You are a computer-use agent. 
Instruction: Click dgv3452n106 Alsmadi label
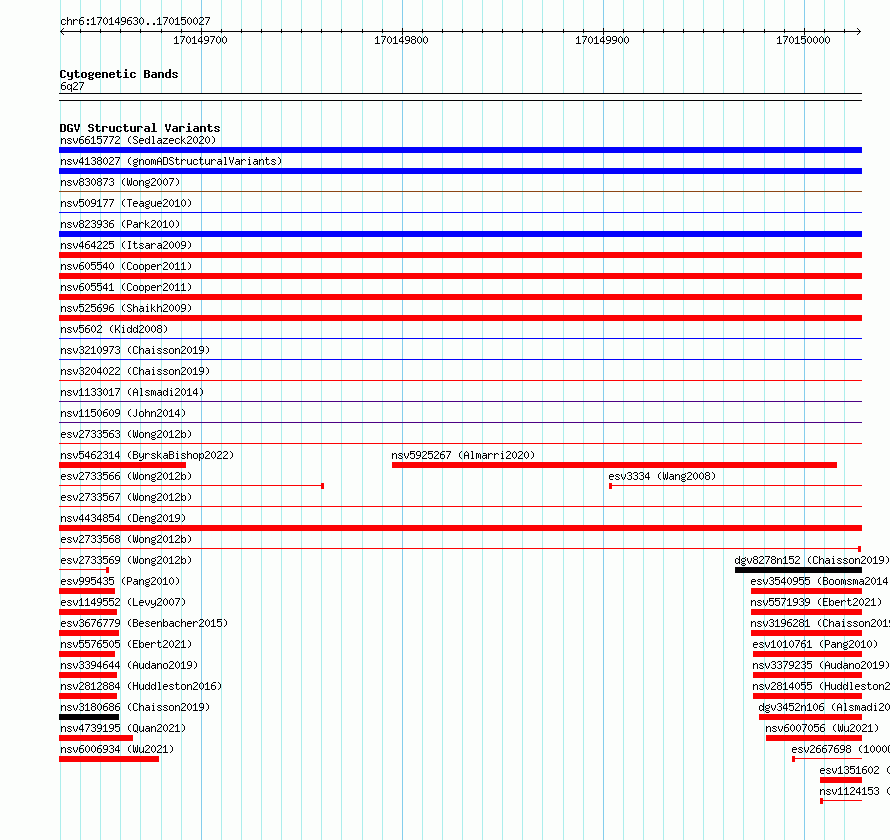coord(824,707)
